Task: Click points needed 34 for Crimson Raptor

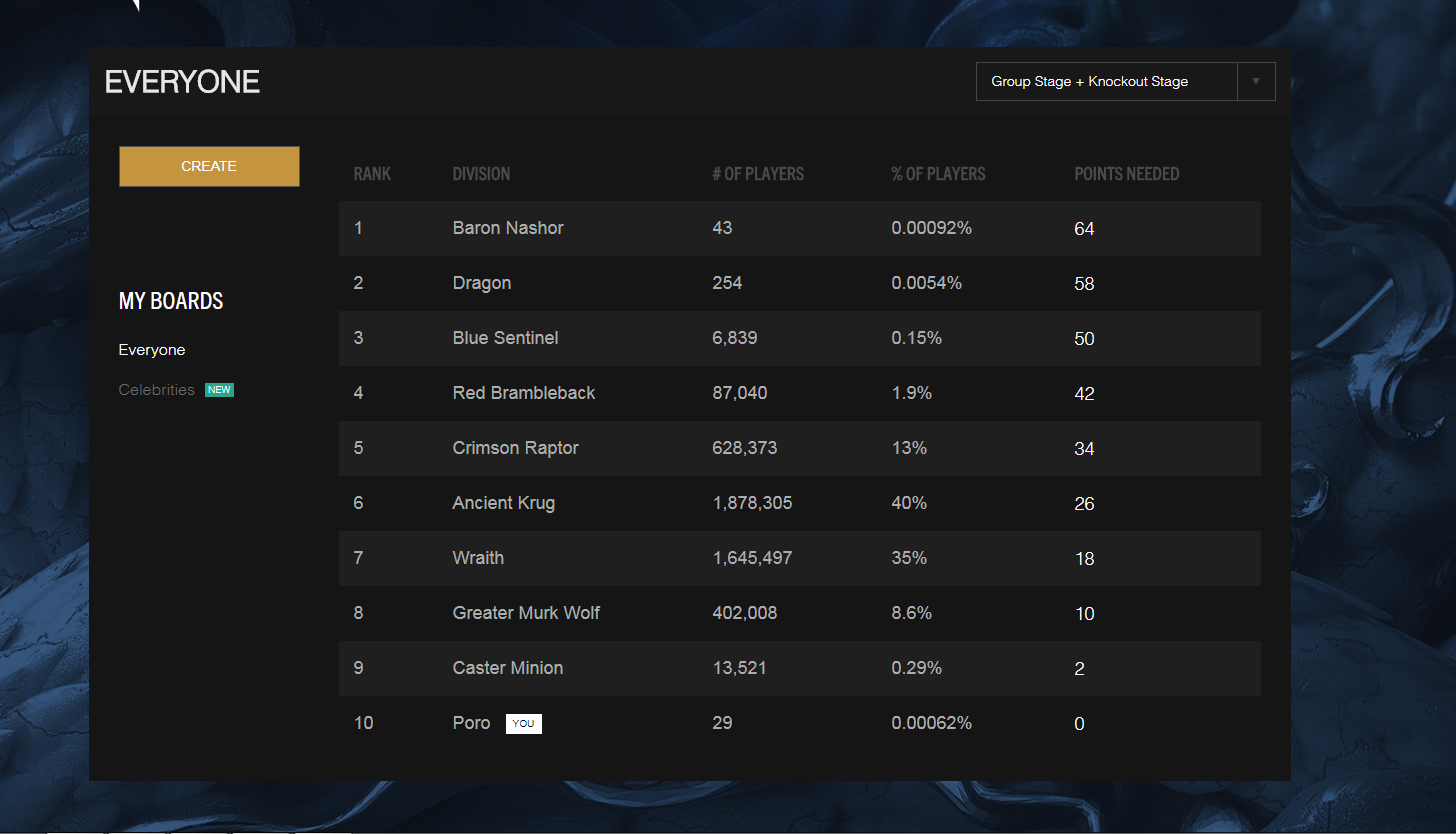Action: point(1084,449)
